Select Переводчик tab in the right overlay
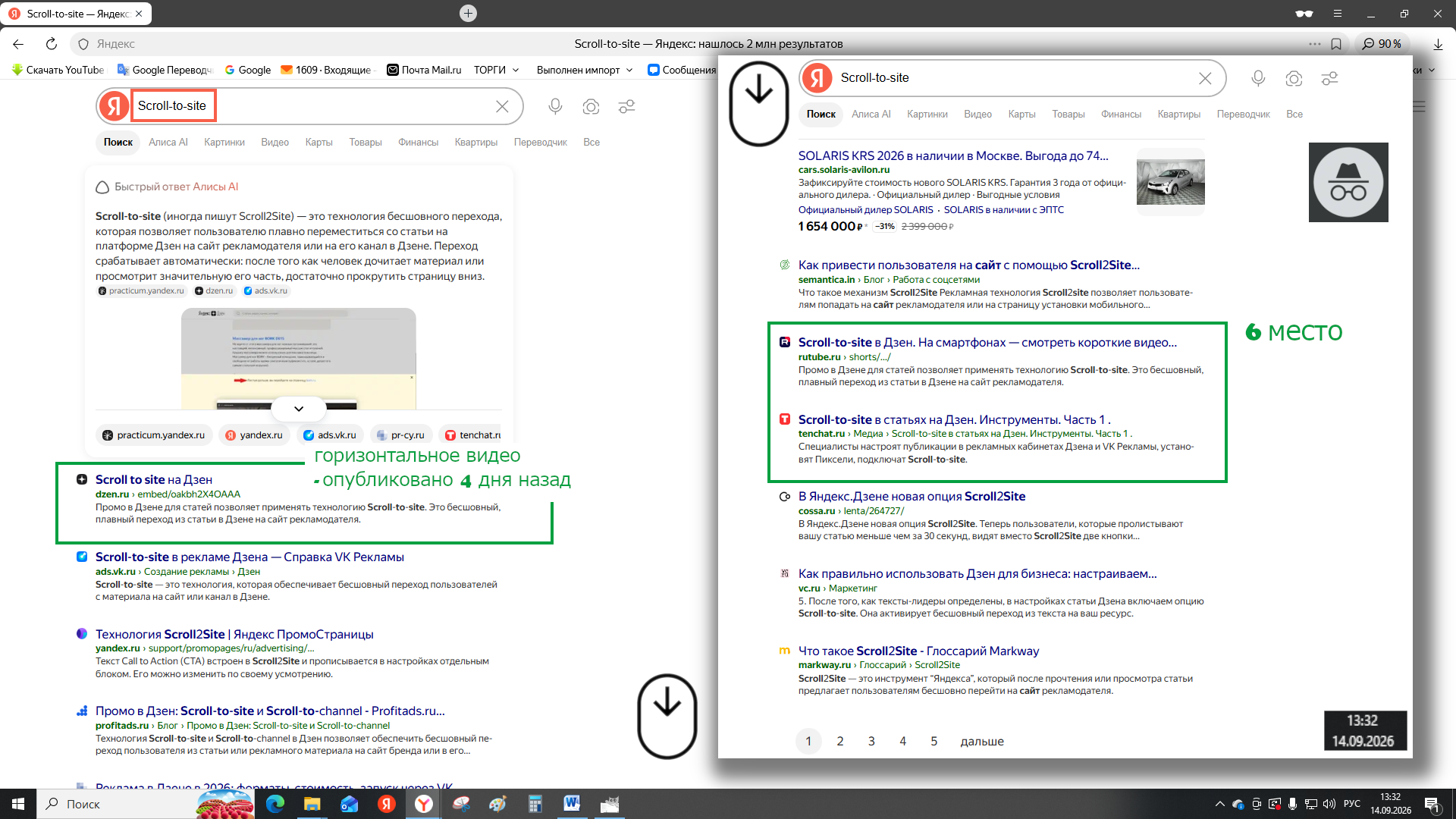The height and width of the screenshot is (819, 1456). click(1243, 115)
